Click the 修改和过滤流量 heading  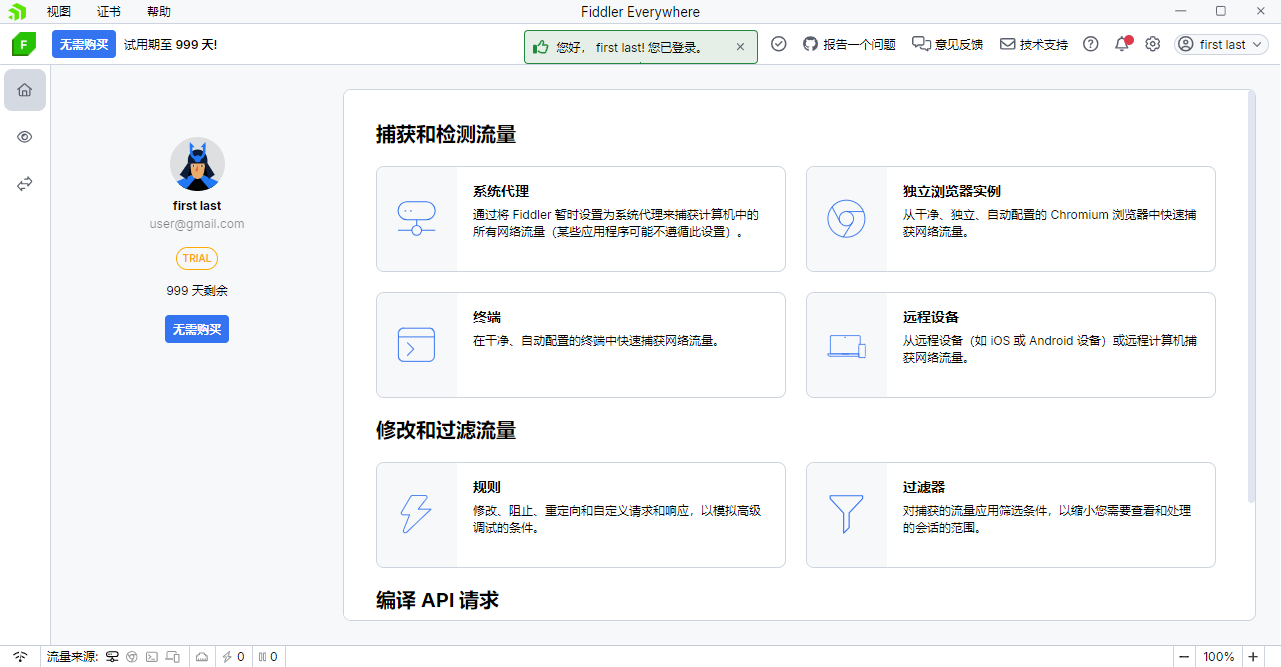(446, 430)
